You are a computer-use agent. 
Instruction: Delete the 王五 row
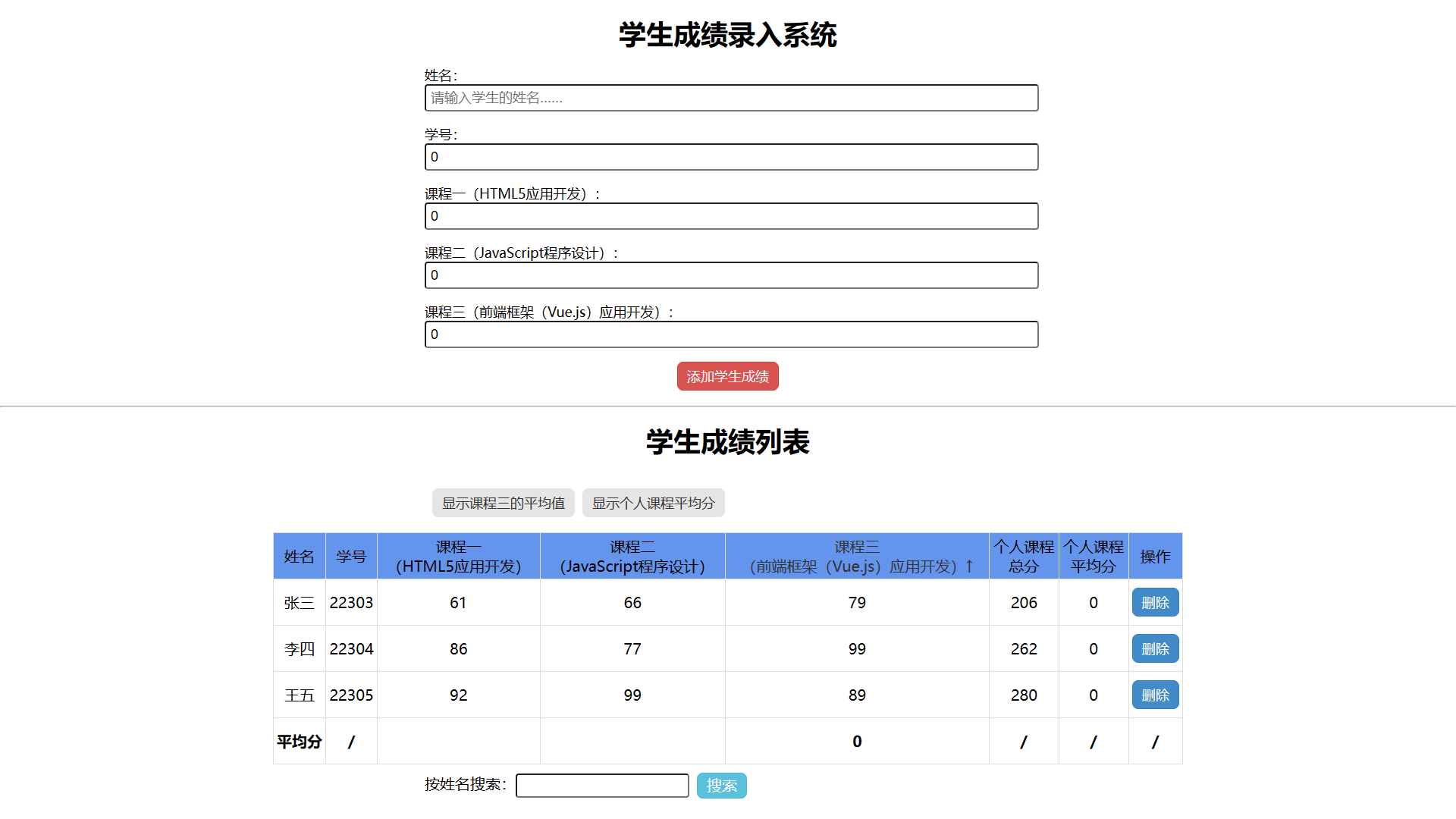[x=1155, y=695]
